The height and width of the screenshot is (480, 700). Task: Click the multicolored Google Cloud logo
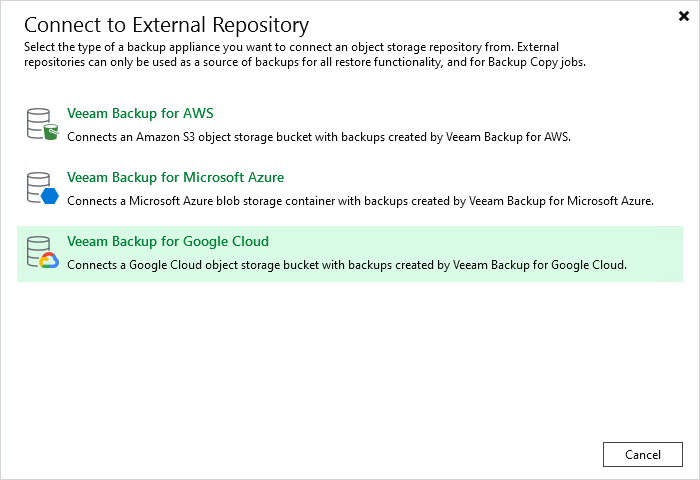coord(49,260)
